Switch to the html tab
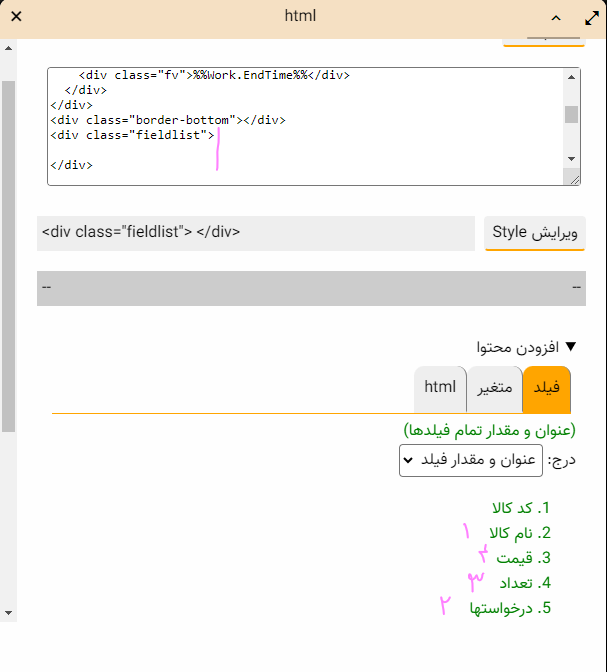This screenshot has height=672, width=607. tap(440, 388)
